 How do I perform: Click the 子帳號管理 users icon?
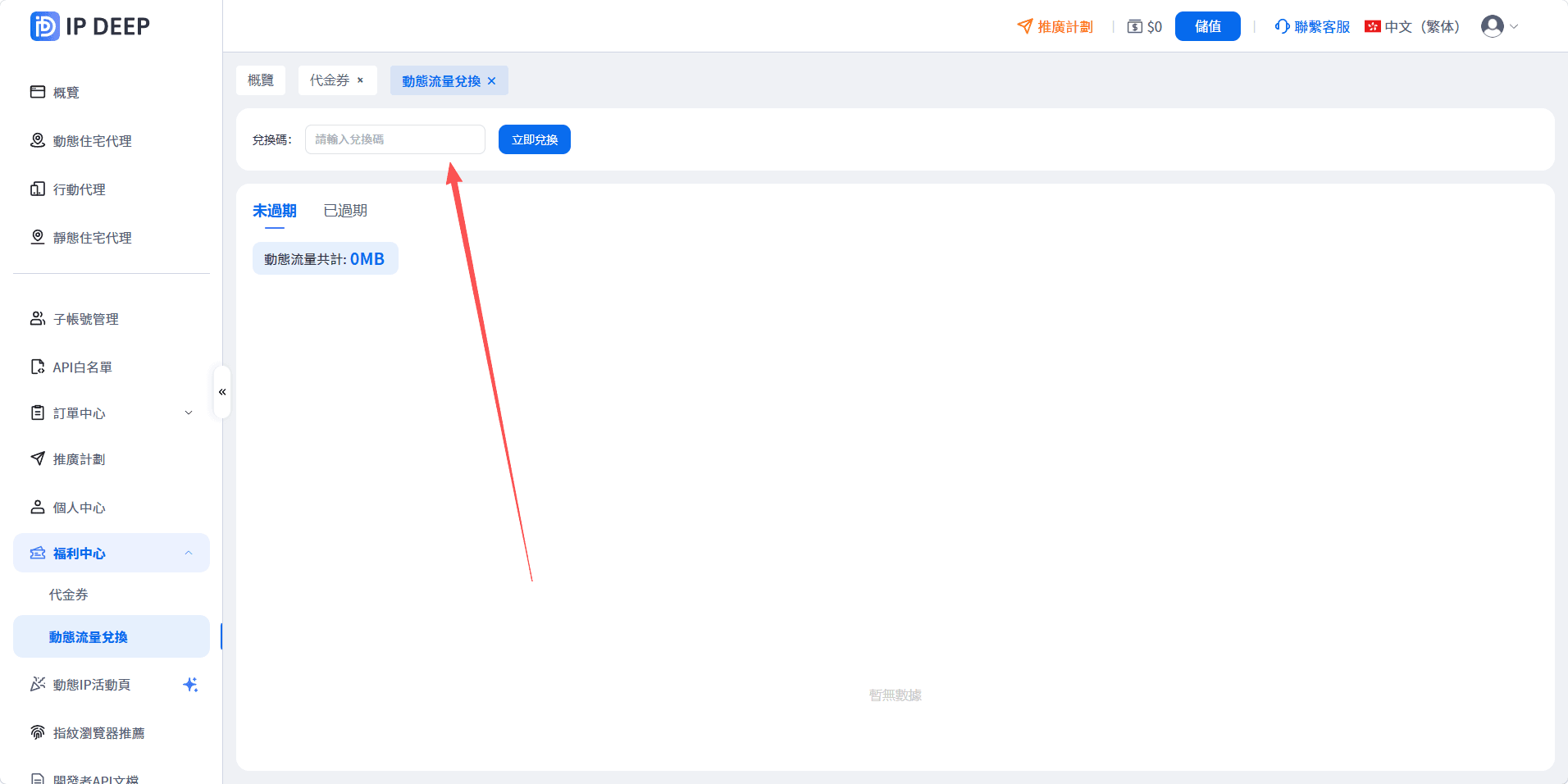coord(38,318)
